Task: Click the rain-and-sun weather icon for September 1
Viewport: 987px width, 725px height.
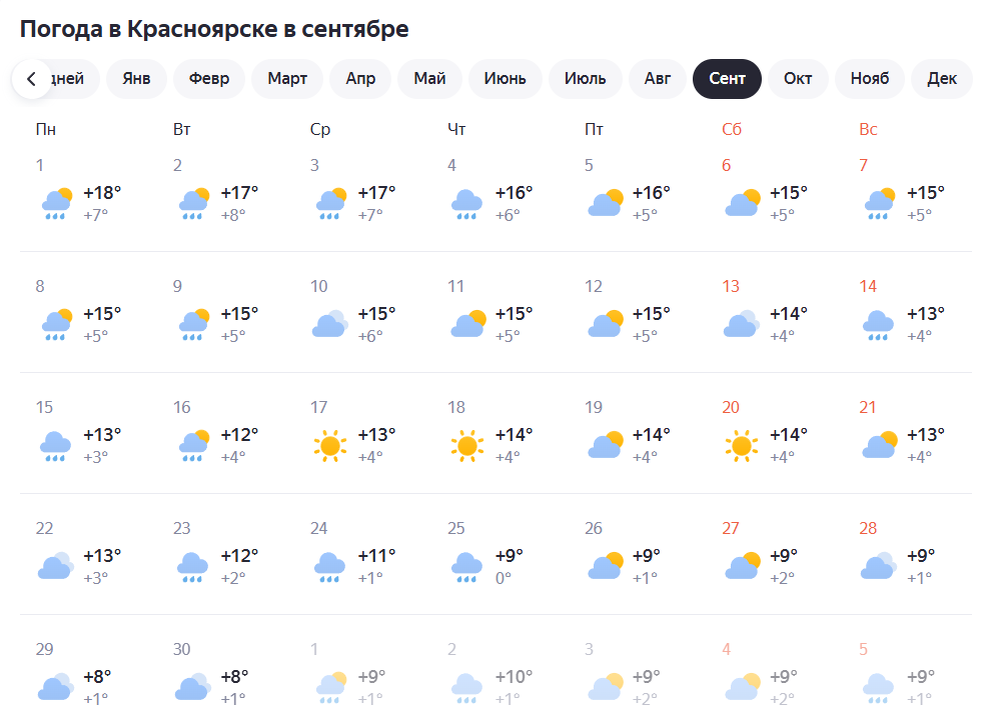Action: (56, 202)
